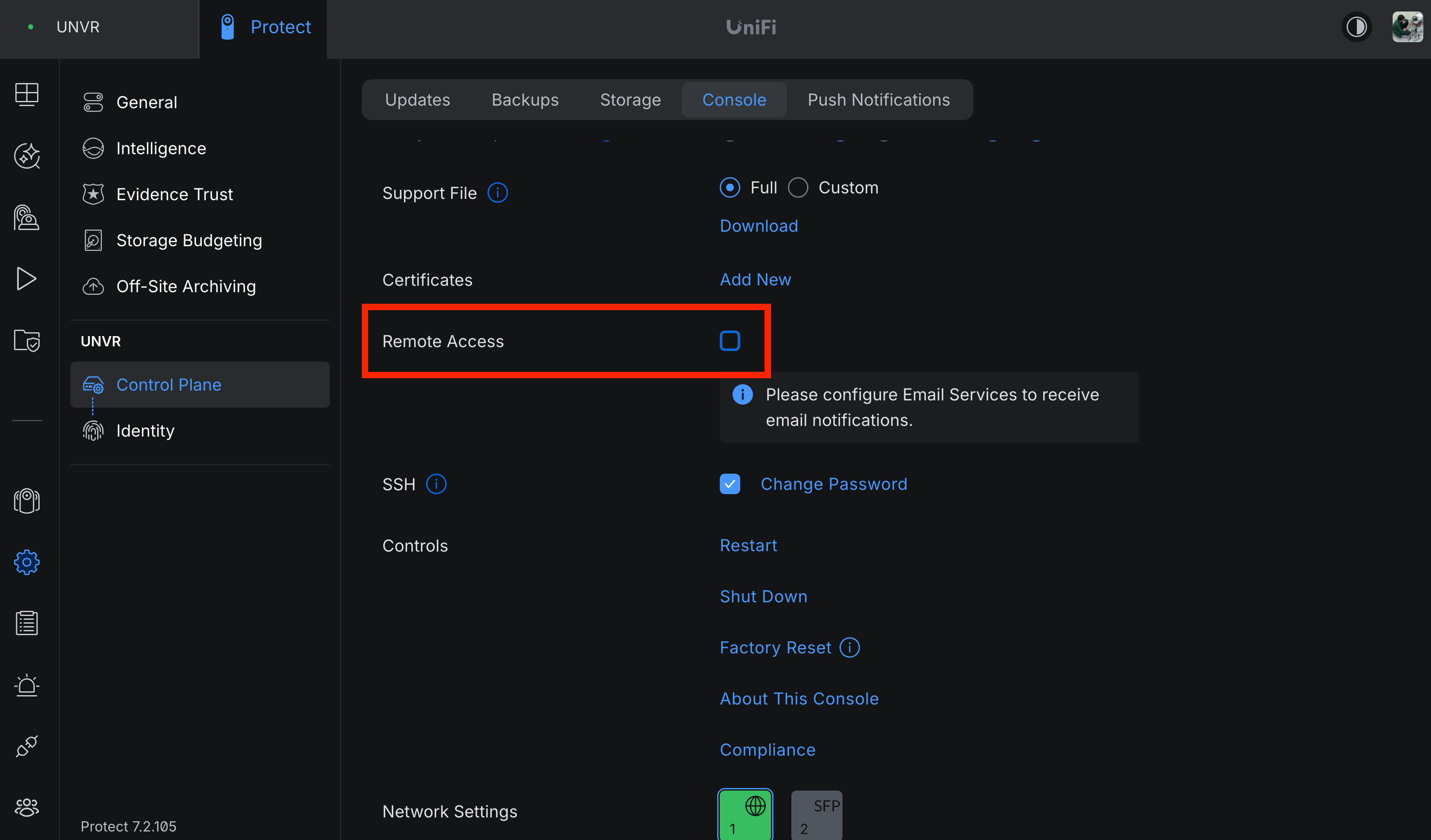The height and width of the screenshot is (840, 1431).
Task: Open the alarm siren icon
Action: click(x=27, y=685)
